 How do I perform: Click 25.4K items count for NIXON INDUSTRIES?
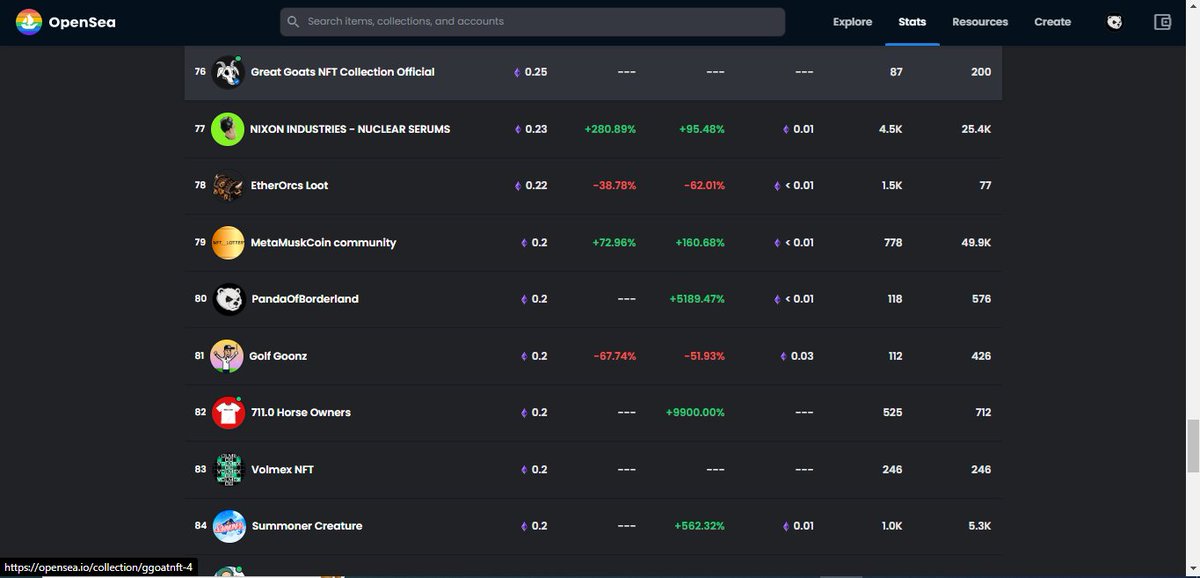[976, 129]
